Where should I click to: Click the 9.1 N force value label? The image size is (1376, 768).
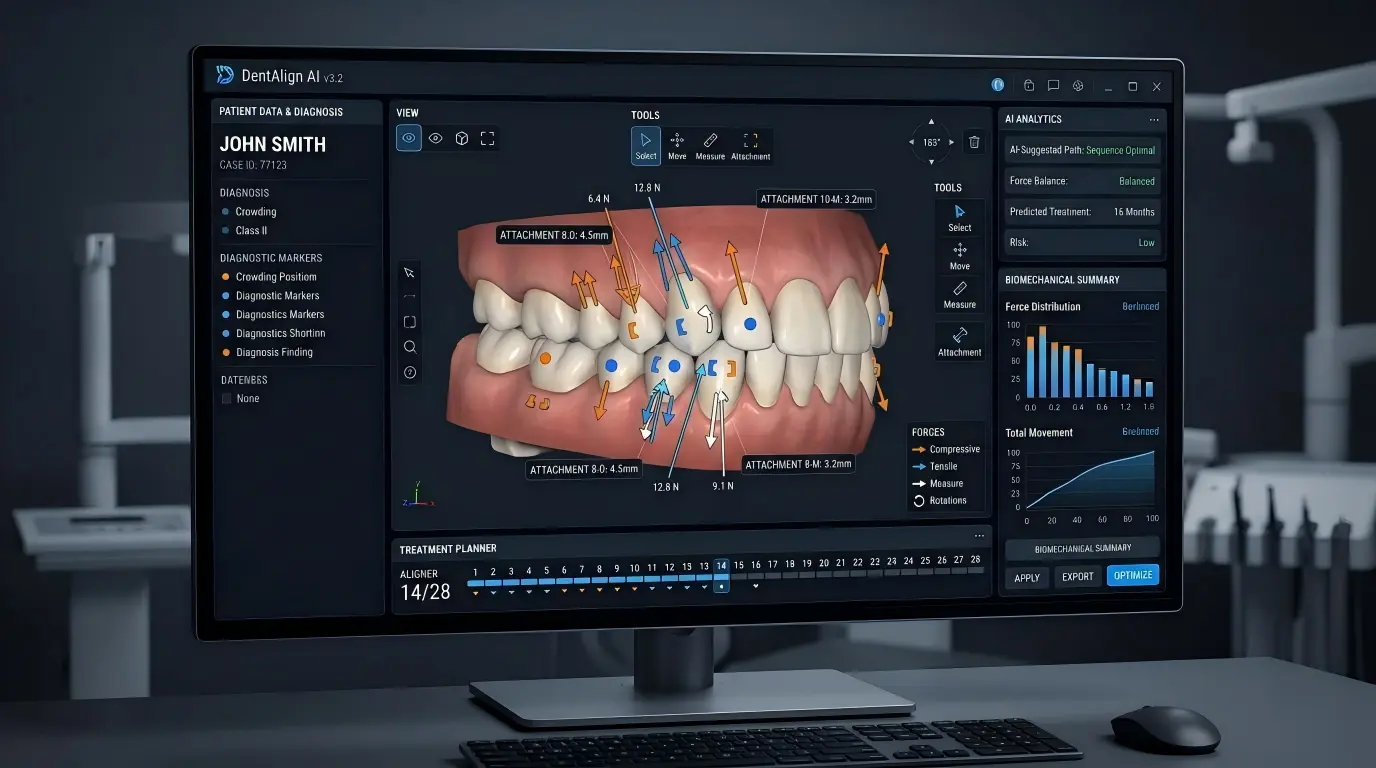[x=723, y=486]
